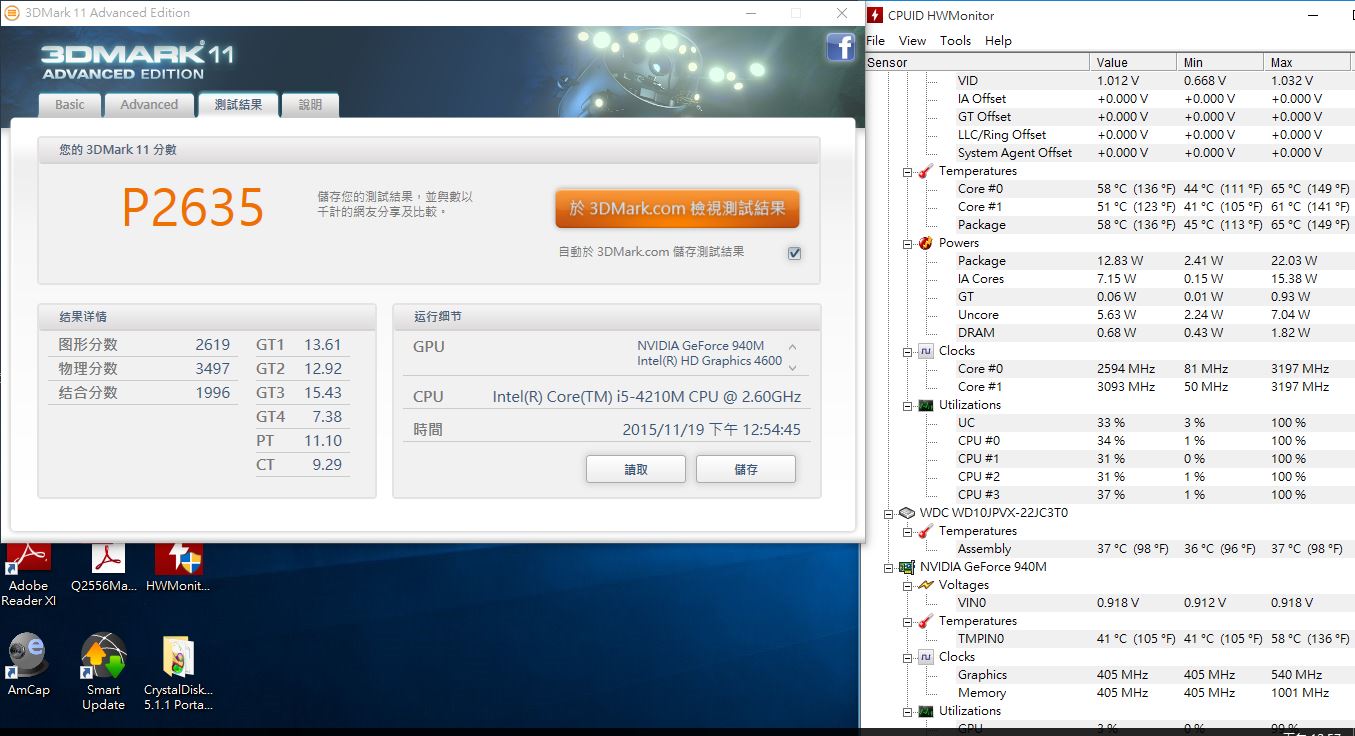The width and height of the screenshot is (1355, 736).
Task: Click the NVIDIA Clocks section icon
Action: click(x=926, y=657)
